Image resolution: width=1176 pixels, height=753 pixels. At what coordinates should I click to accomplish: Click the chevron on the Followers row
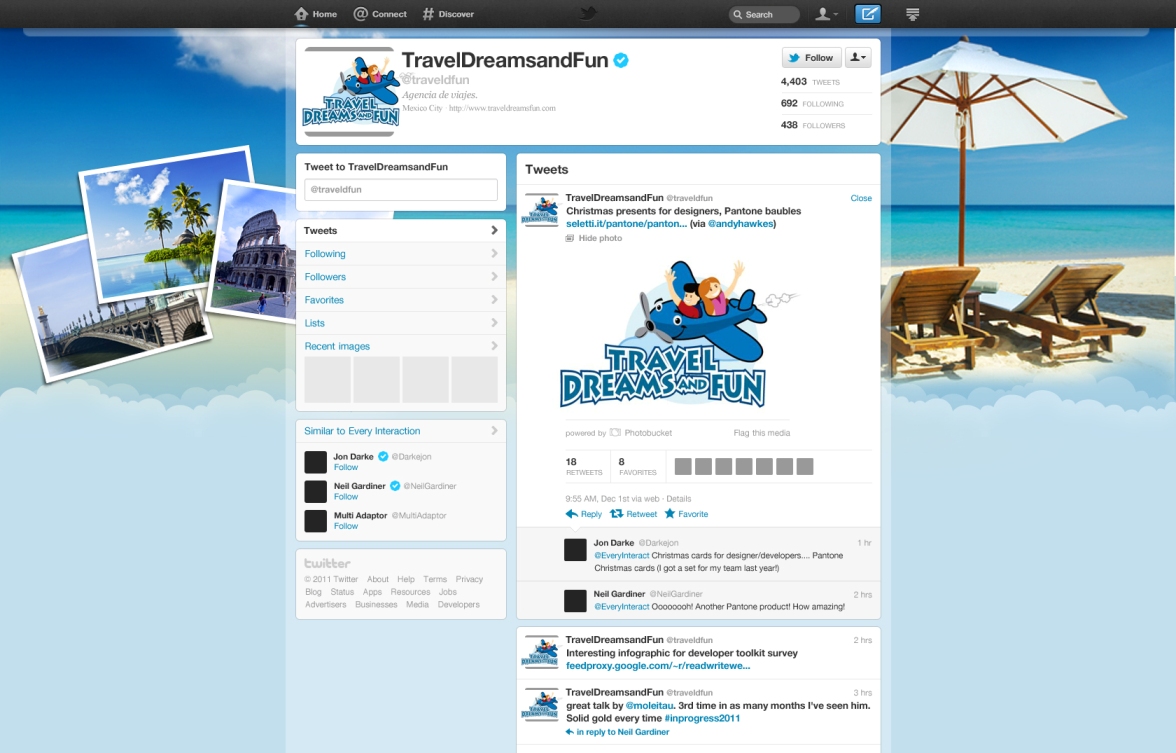(x=494, y=277)
